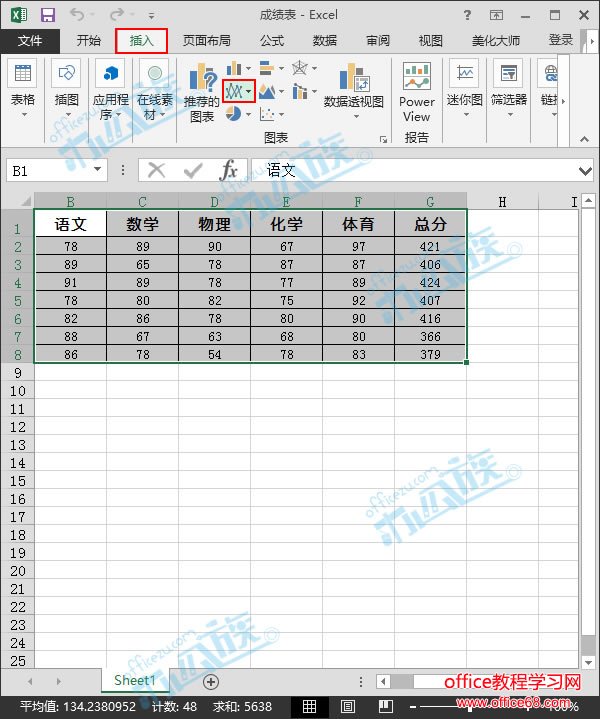This screenshot has height=719, width=600.
Task: Collapse the ribbon with the up chevron
Action: tap(584, 139)
